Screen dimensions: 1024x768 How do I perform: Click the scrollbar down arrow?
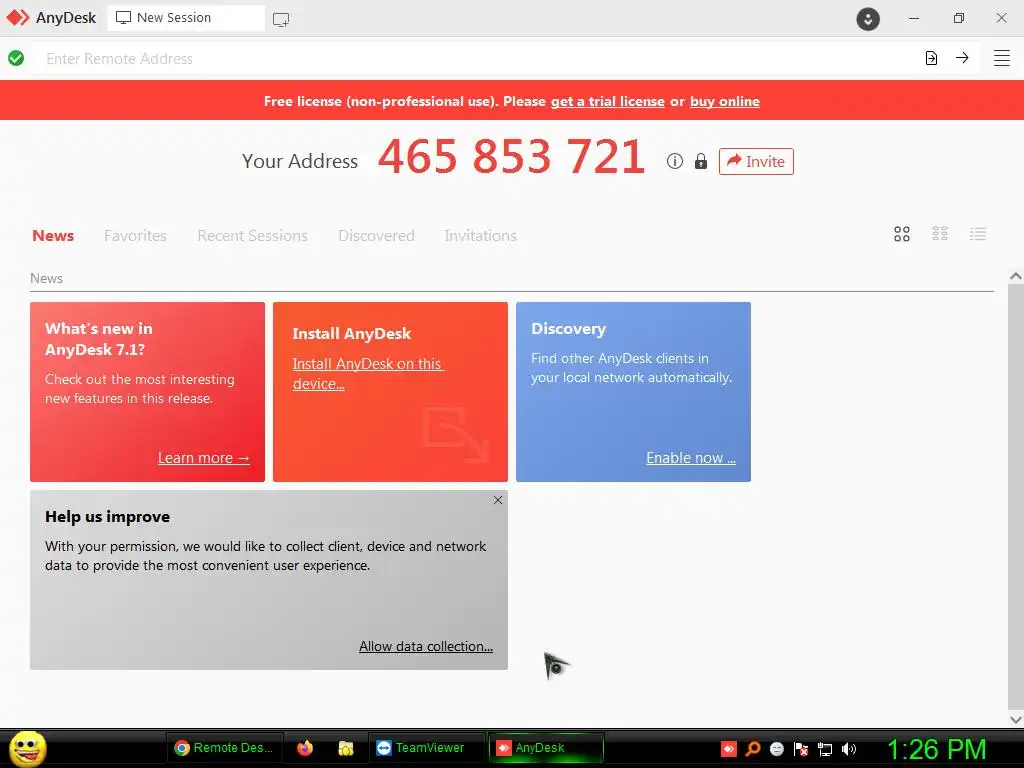1016,720
